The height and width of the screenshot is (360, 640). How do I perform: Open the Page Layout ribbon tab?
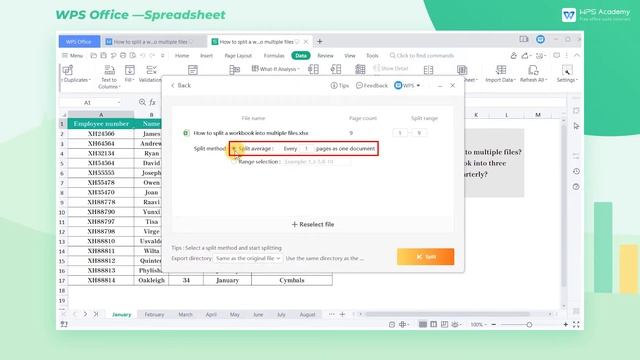[238, 56]
